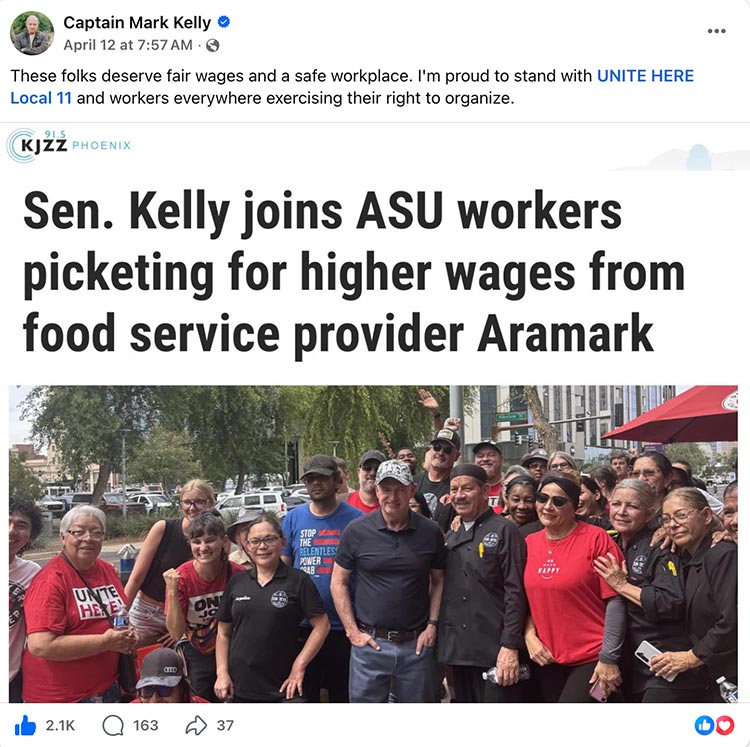
Task: Open Captain Mark Kelly profile name link
Action: click(x=137, y=22)
